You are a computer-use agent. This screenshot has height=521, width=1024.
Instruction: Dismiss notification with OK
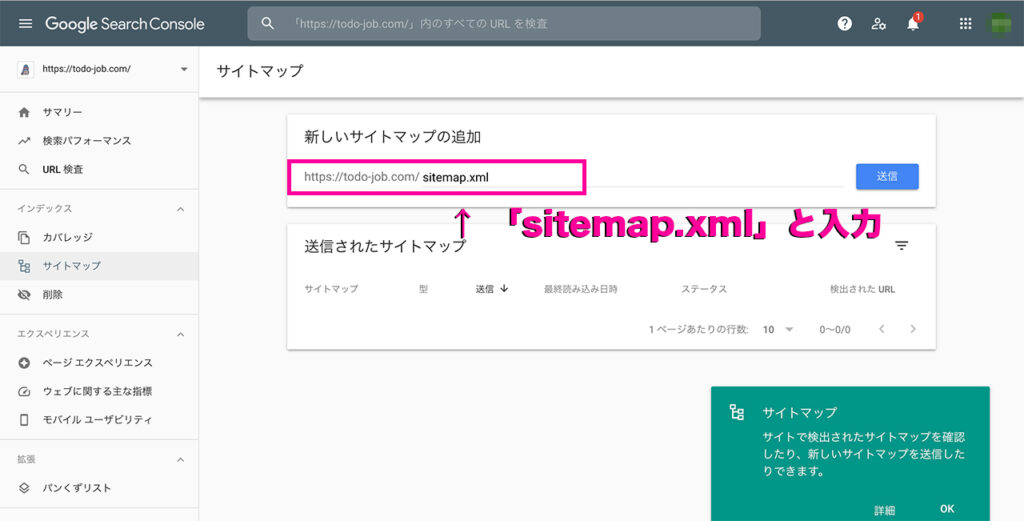947,509
